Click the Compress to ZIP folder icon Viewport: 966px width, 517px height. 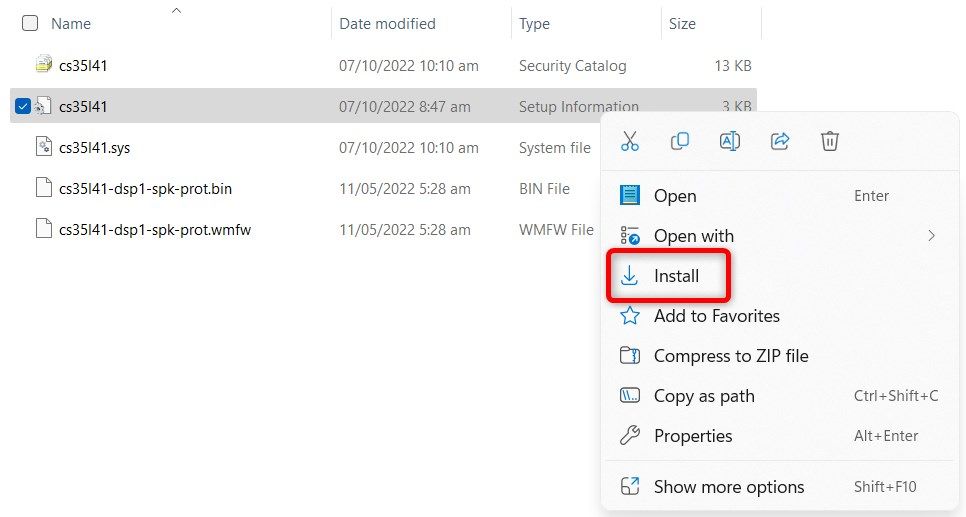pos(630,356)
